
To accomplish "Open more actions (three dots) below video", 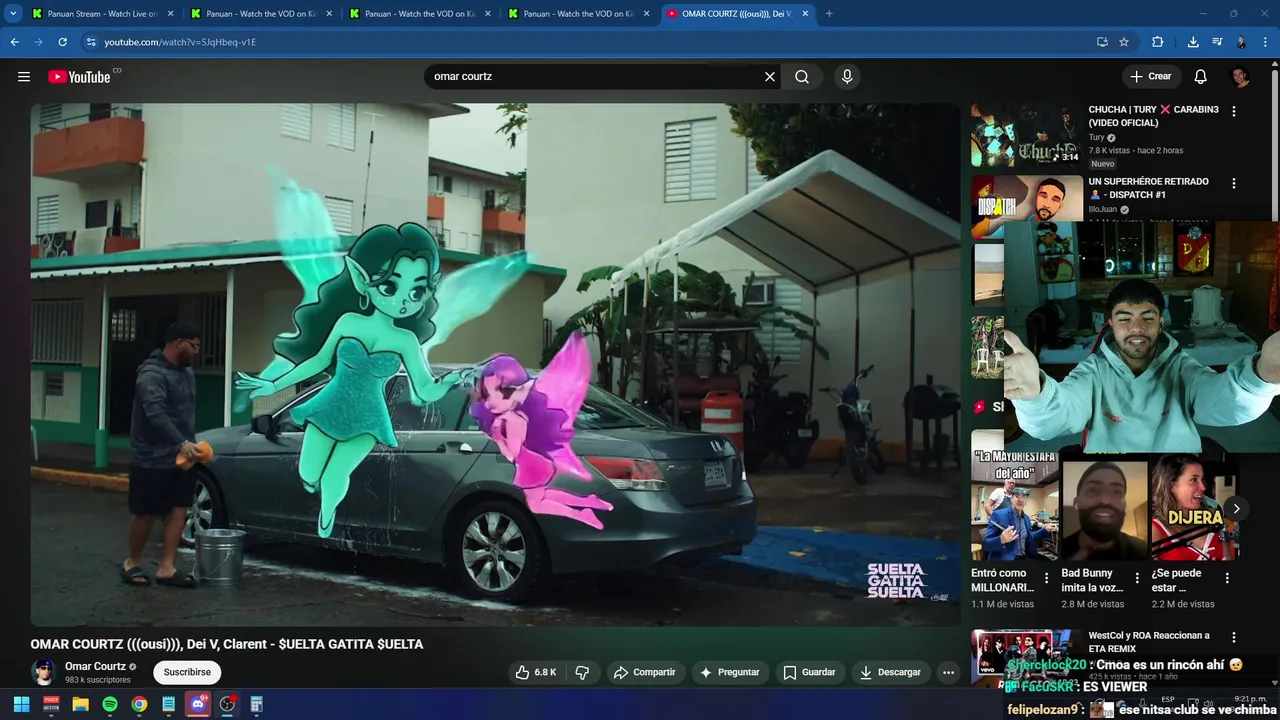I will tap(948, 672).
